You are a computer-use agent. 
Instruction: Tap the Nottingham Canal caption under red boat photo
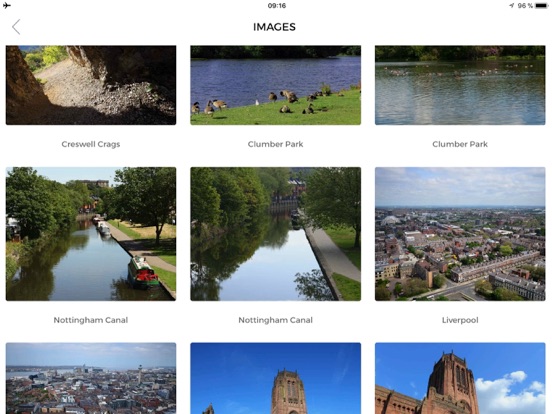(91, 320)
